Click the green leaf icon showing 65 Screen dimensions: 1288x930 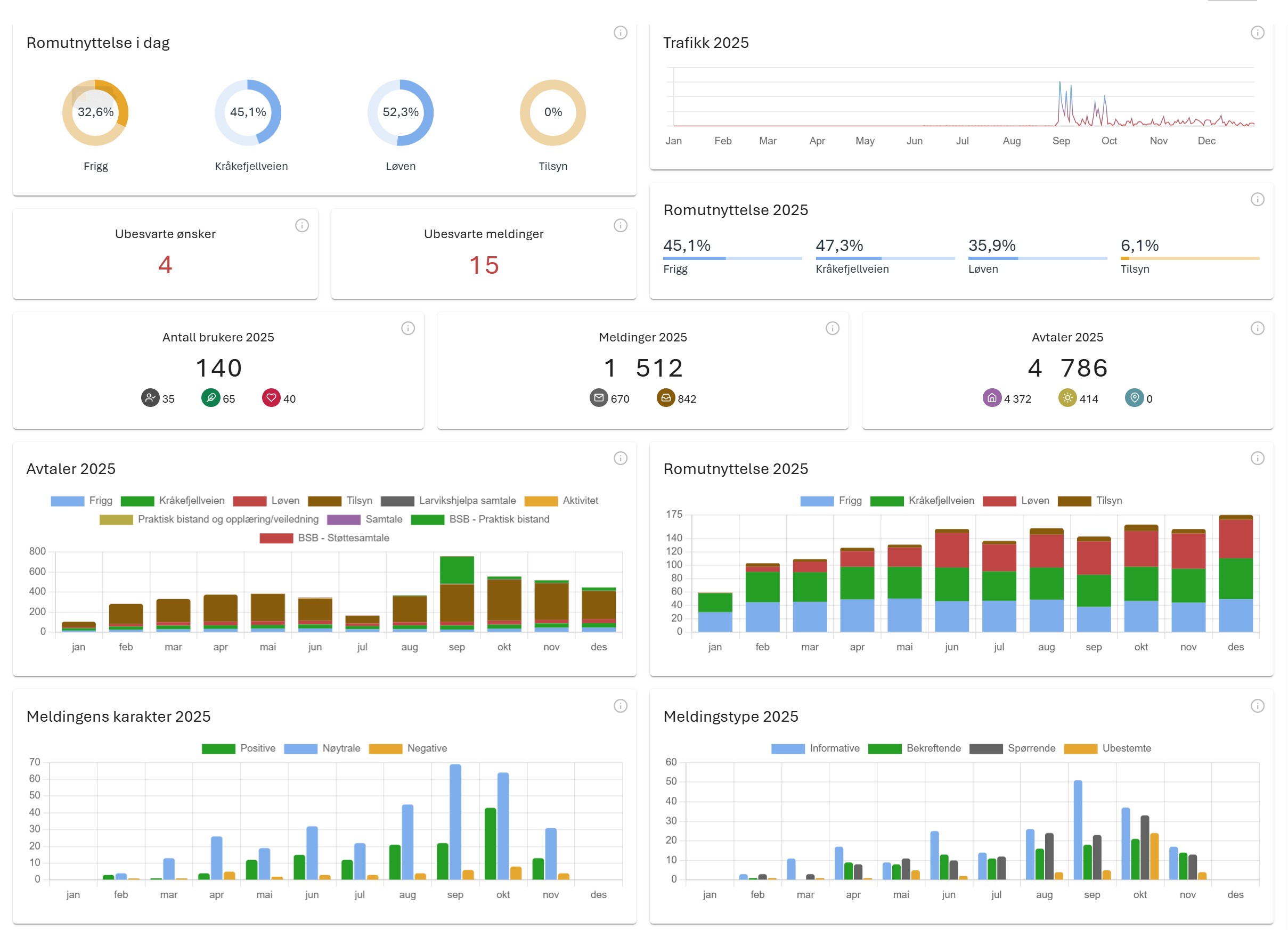tap(210, 398)
